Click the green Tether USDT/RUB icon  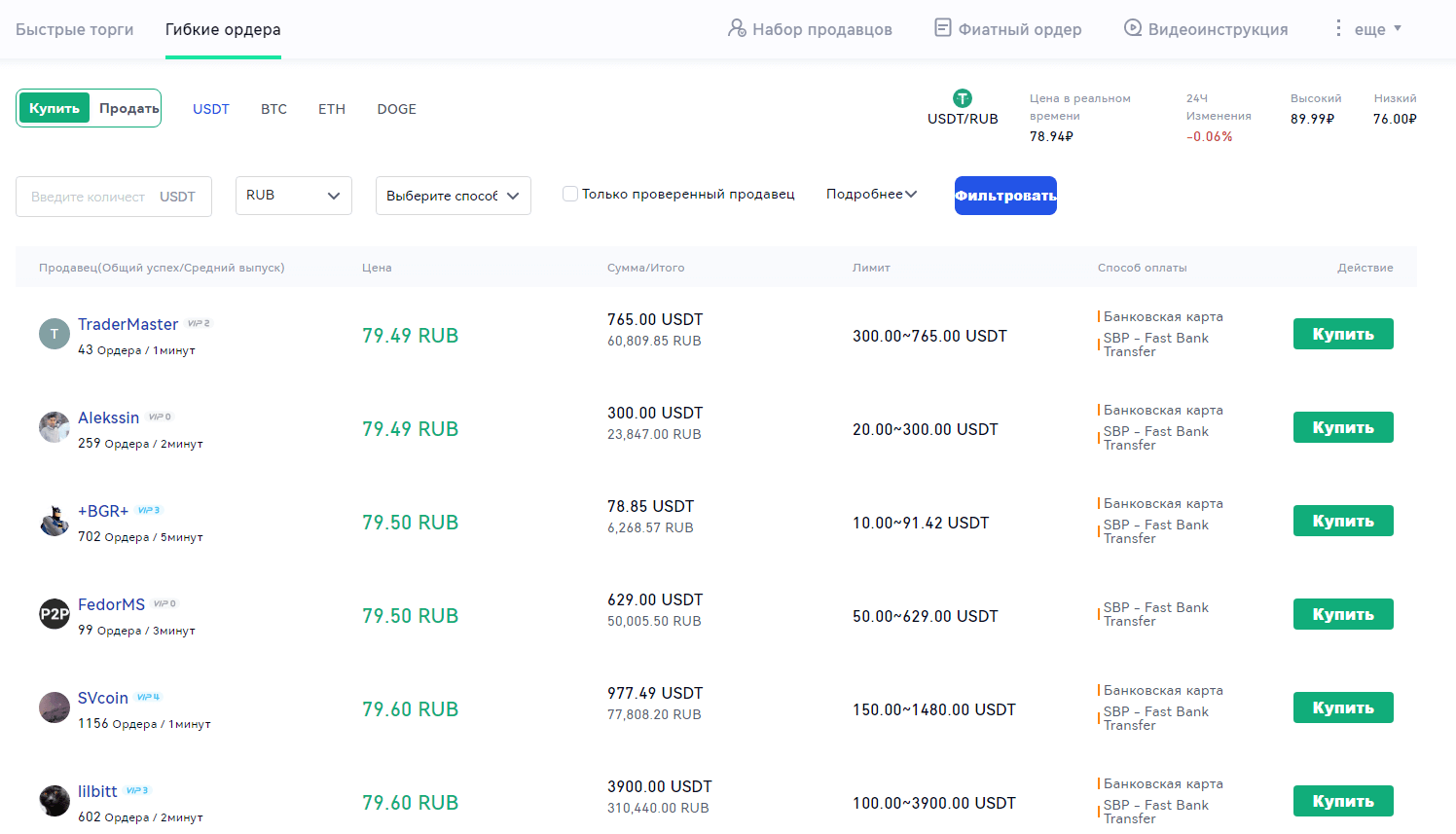(962, 98)
